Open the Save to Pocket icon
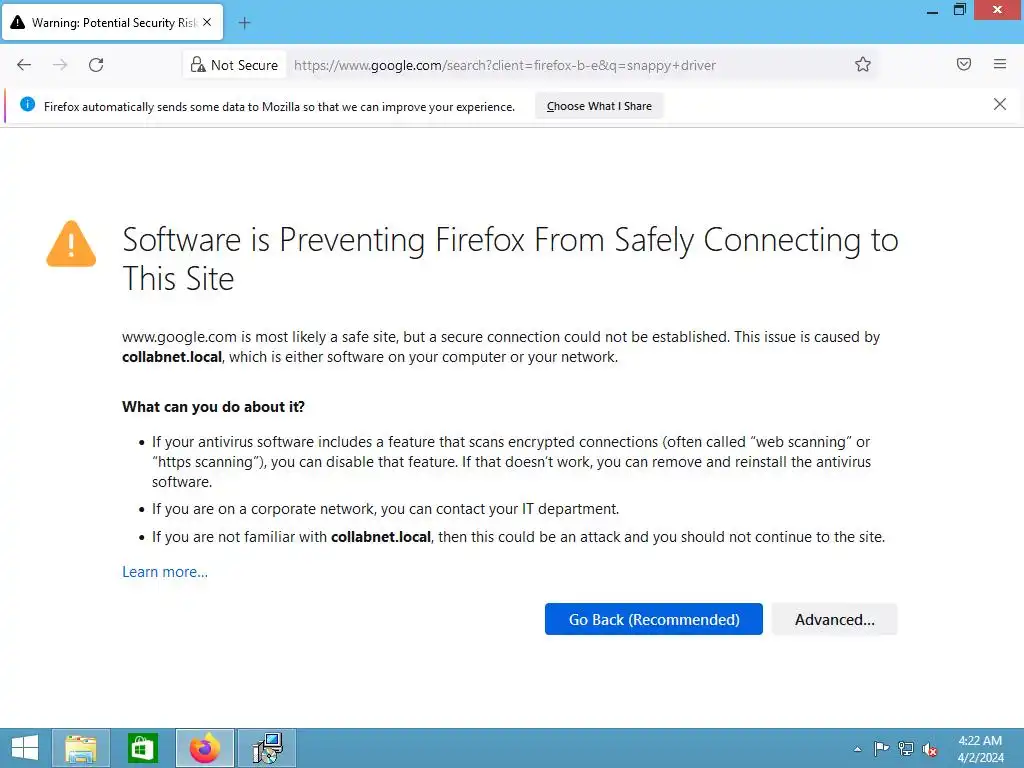 point(964,65)
